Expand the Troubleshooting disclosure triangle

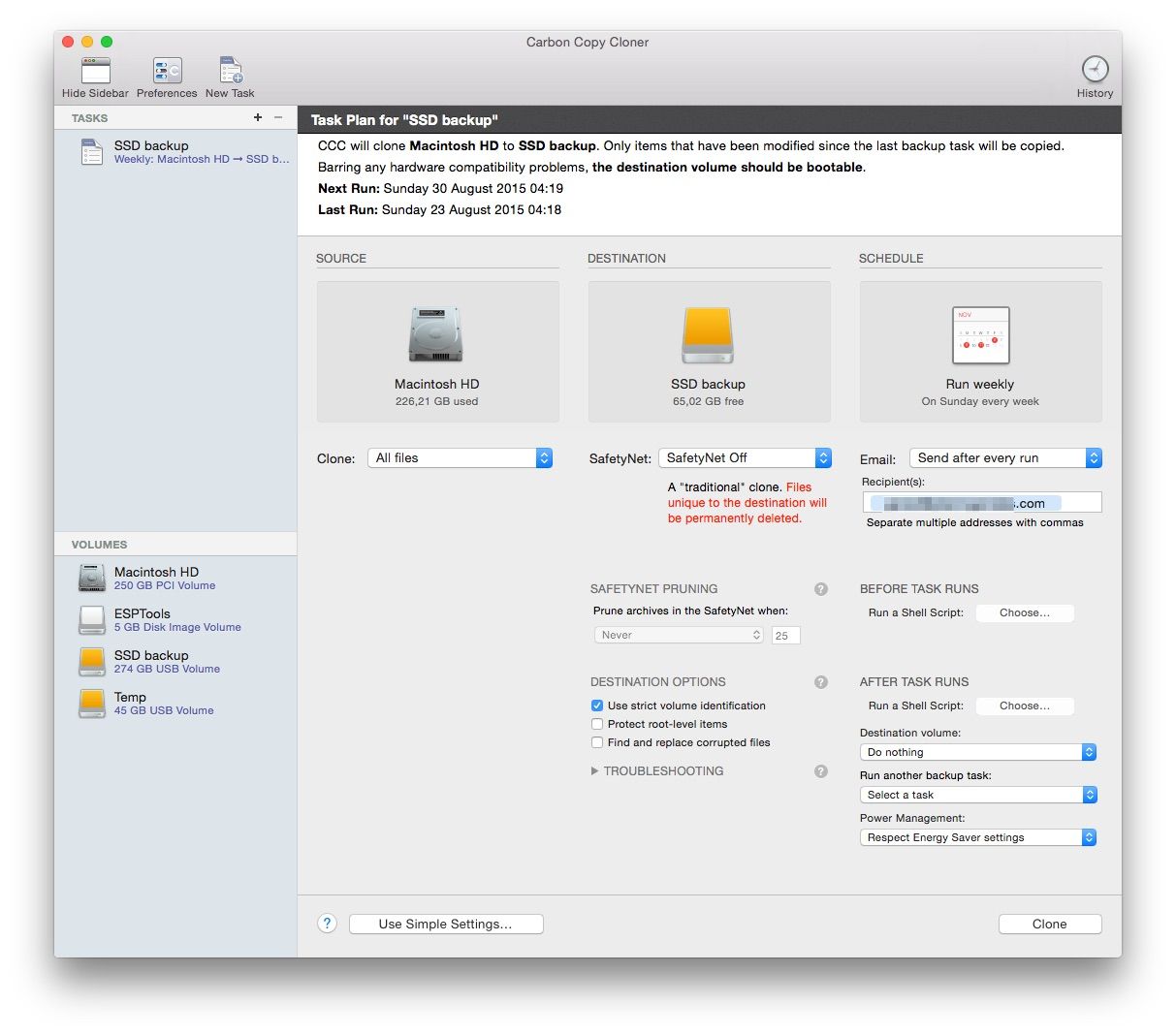[x=595, y=771]
